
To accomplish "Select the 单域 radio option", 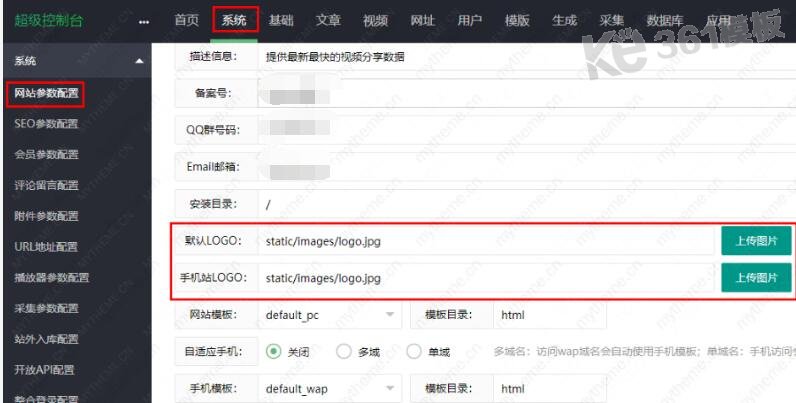I will point(414,351).
